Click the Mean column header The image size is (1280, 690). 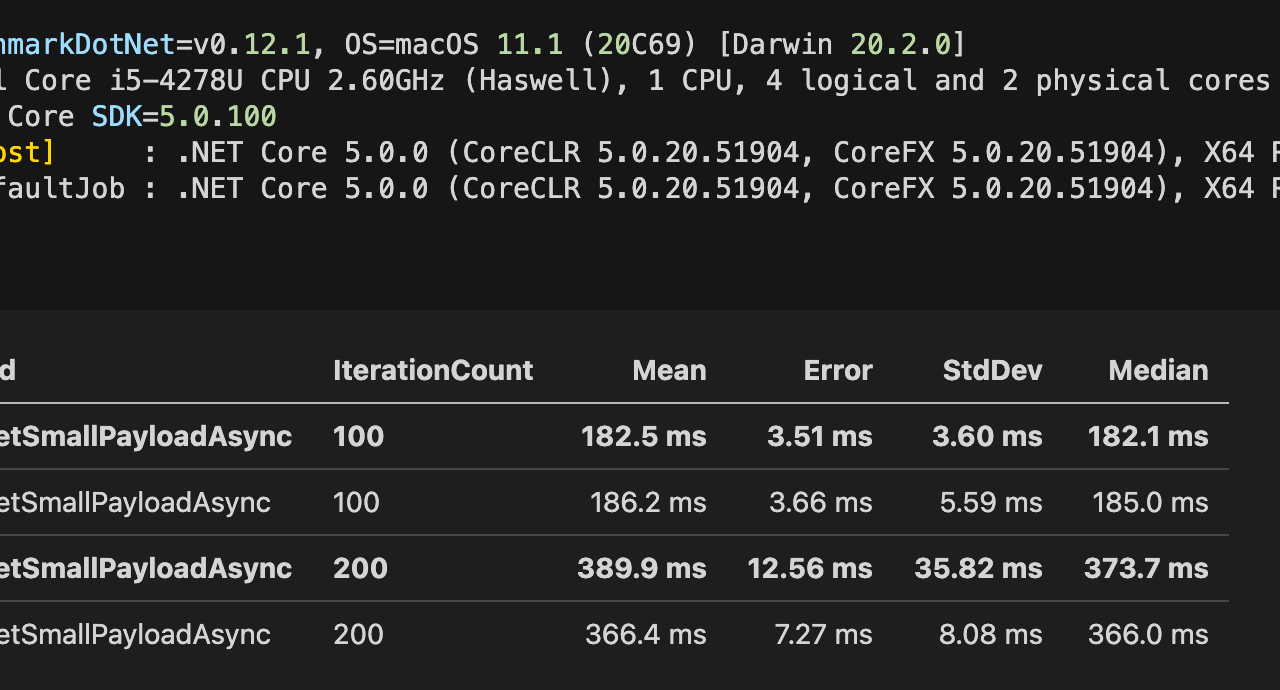[669, 371]
